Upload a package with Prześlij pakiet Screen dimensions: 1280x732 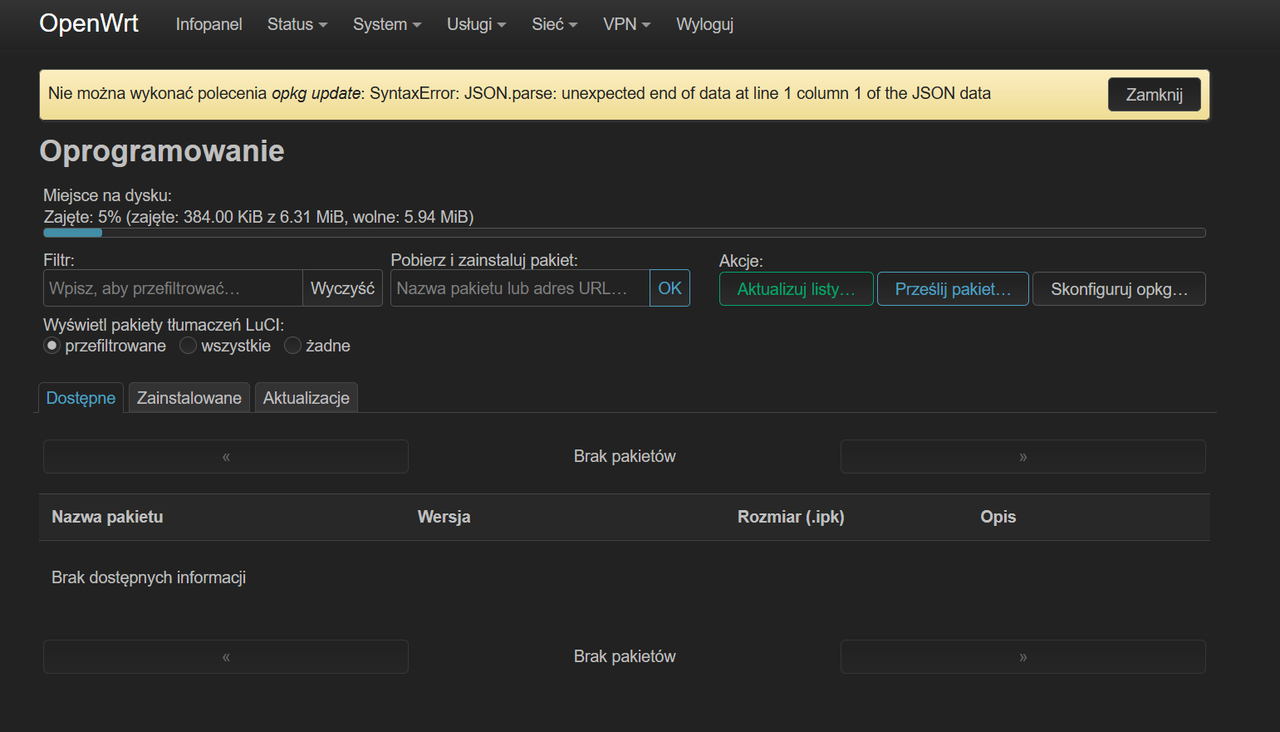point(953,289)
